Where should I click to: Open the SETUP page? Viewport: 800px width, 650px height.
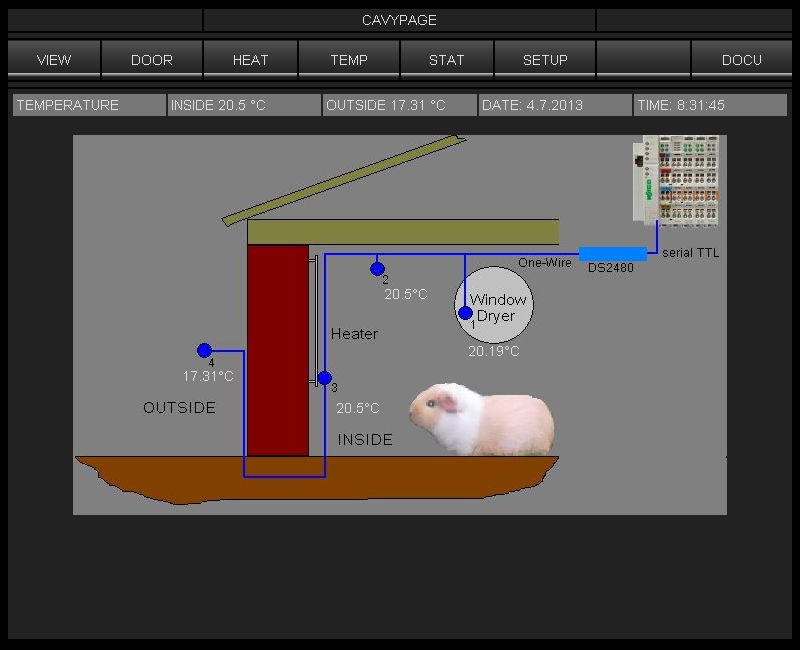click(545, 60)
